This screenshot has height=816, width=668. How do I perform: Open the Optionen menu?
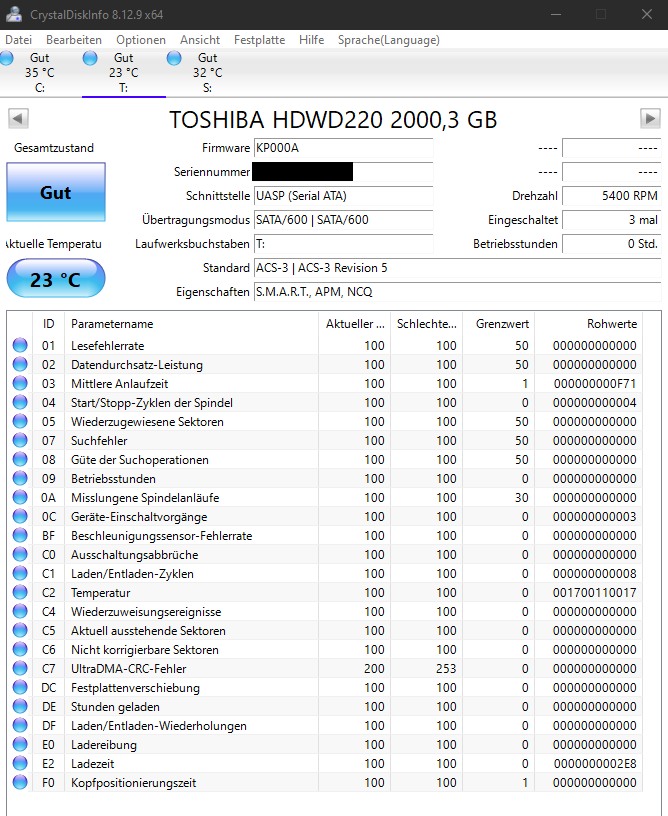click(141, 40)
